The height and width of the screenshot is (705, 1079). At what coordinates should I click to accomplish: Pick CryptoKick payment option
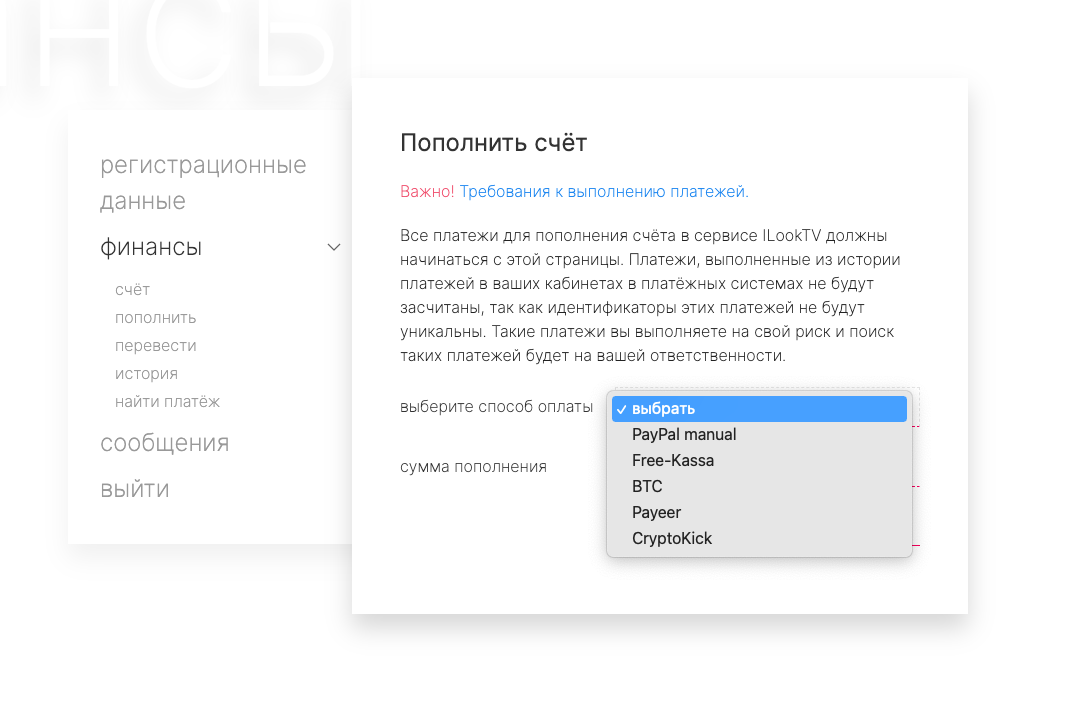672,539
